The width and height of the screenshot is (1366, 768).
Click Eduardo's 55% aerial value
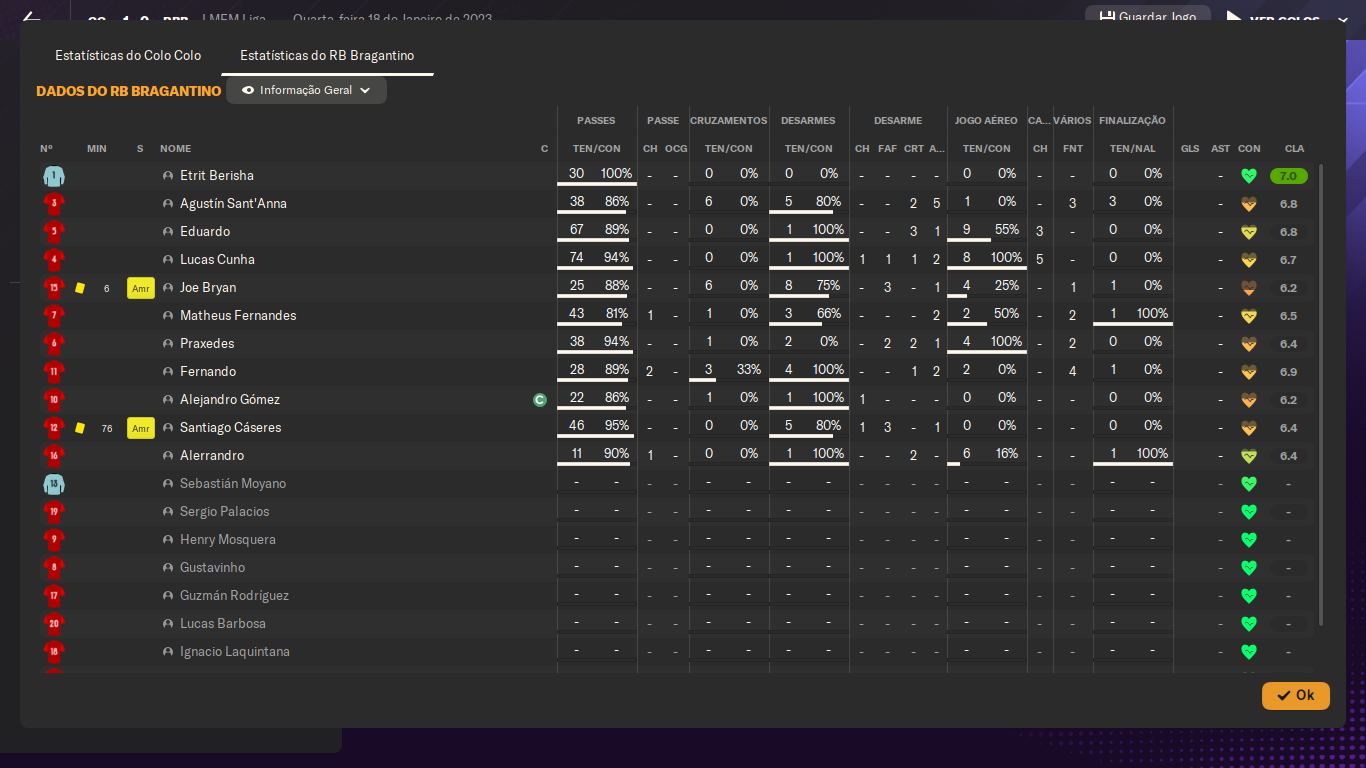point(1007,230)
